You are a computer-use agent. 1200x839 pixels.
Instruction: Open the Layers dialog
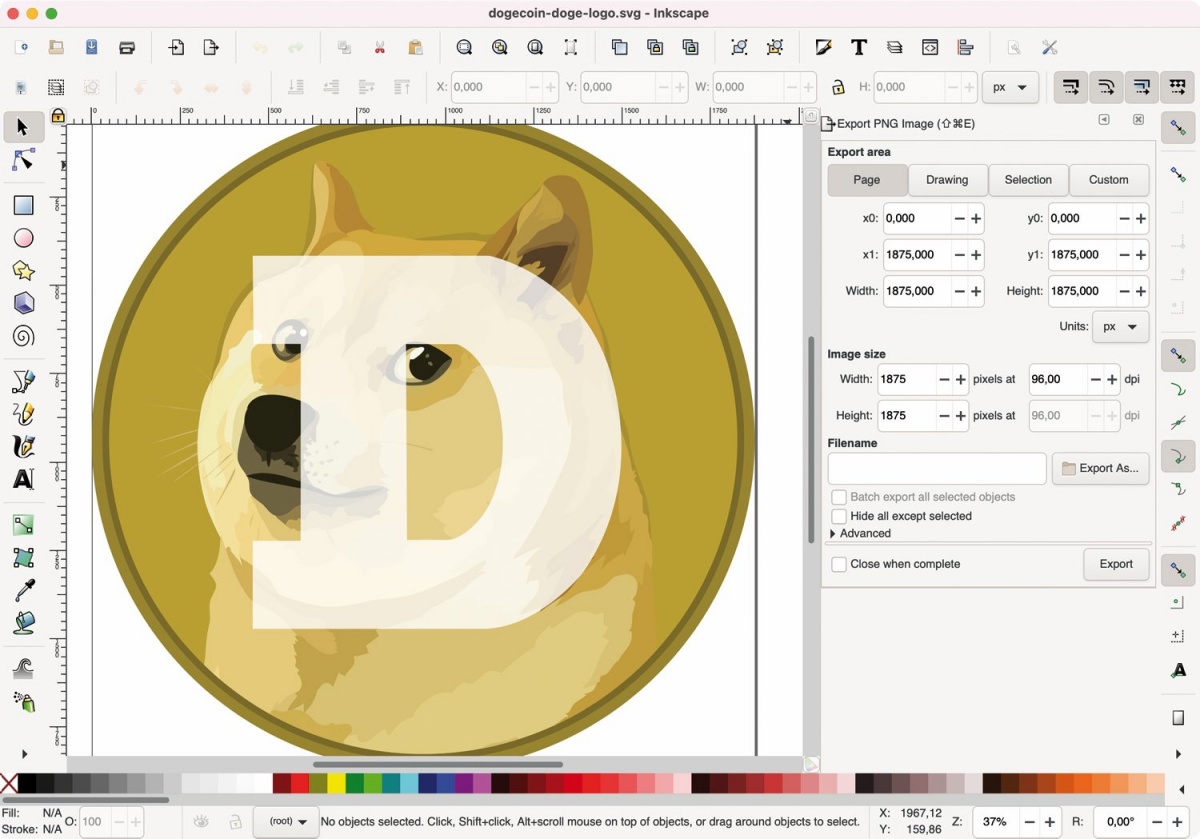point(894,47)
